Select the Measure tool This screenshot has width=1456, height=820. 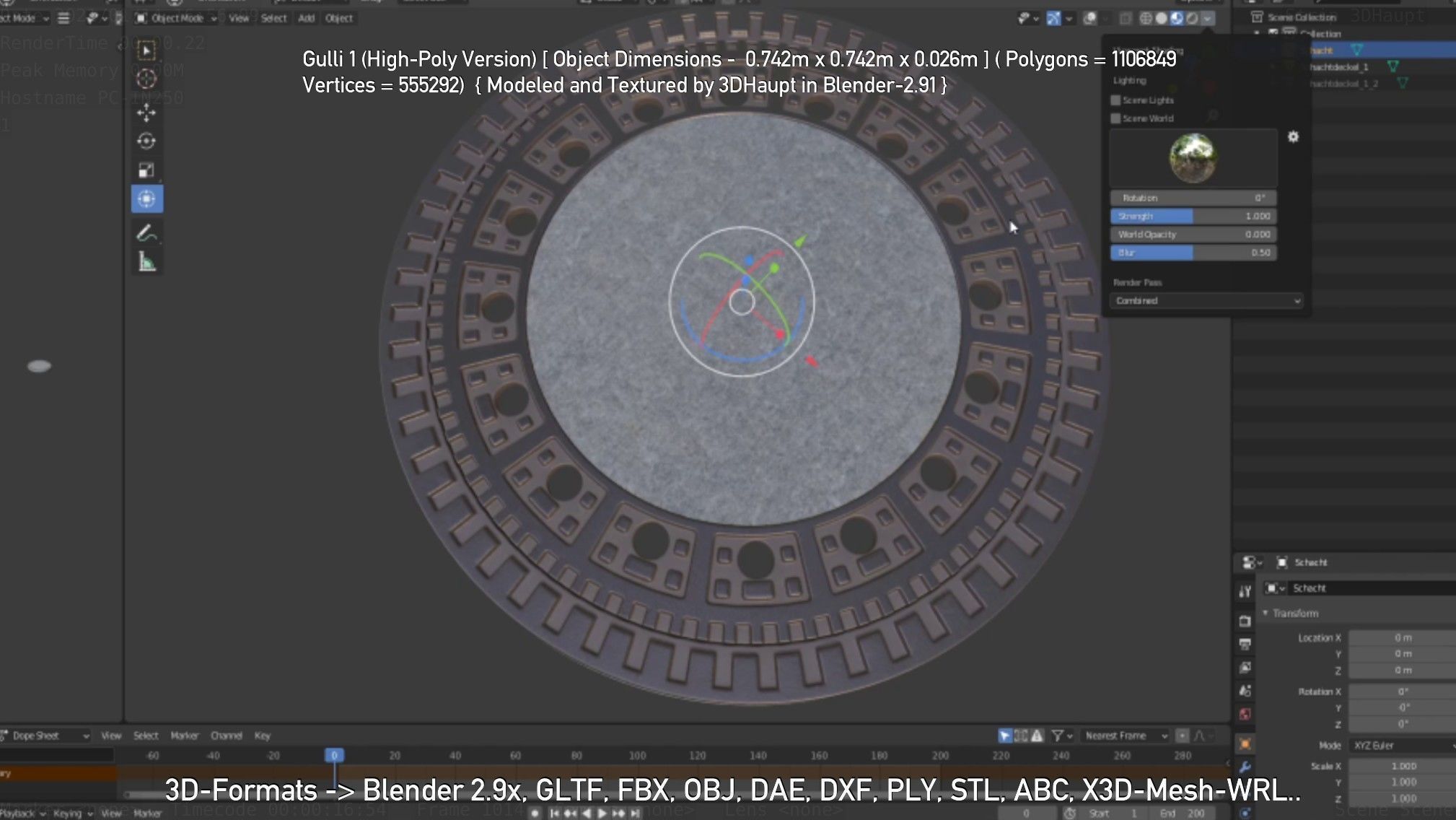[x=146, y=262]
